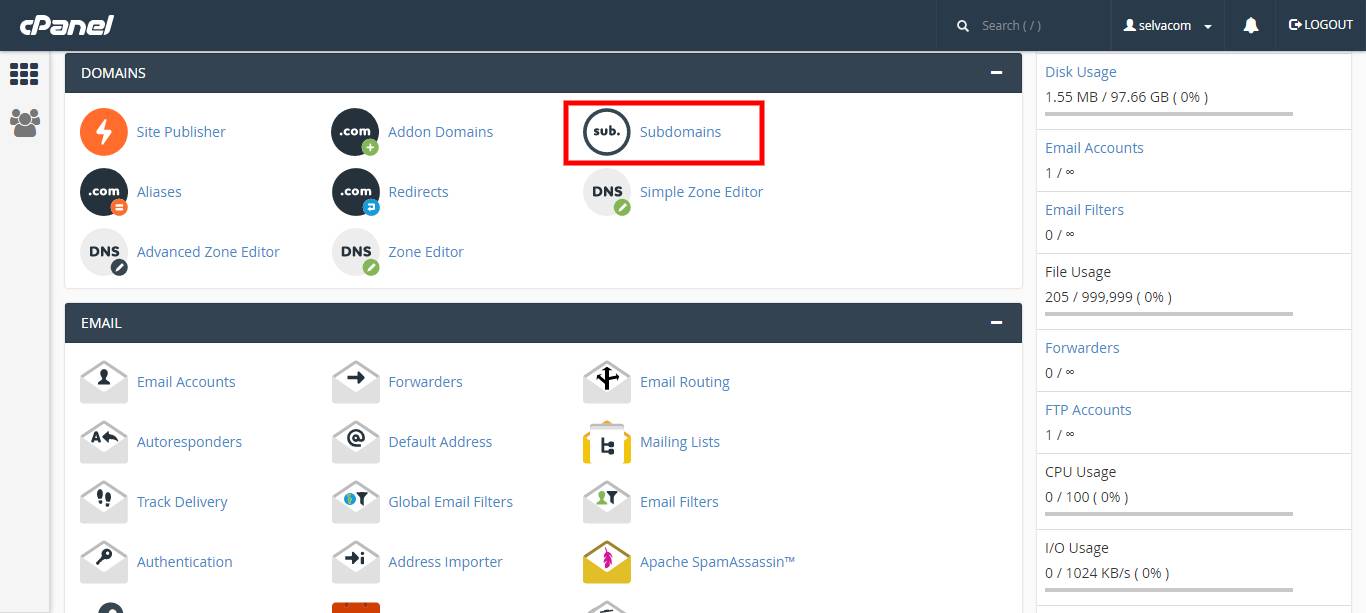
Task: Open the Redirects icon
Action: 356,192
